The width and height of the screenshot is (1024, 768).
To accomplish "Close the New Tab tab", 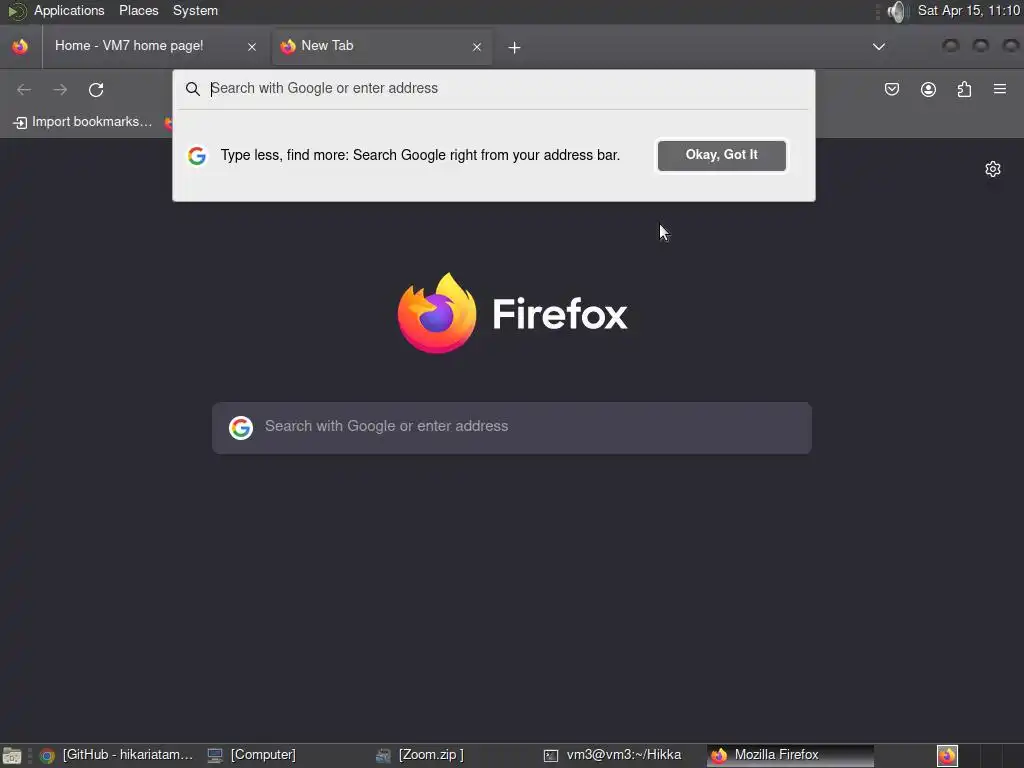I will coord(477,47).
